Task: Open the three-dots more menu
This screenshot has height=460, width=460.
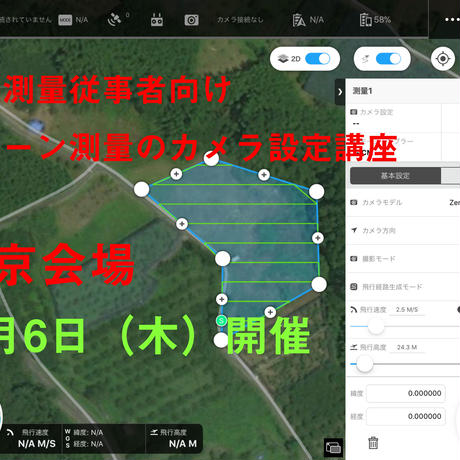Action: pyautogui.click(x=452, y=20)
